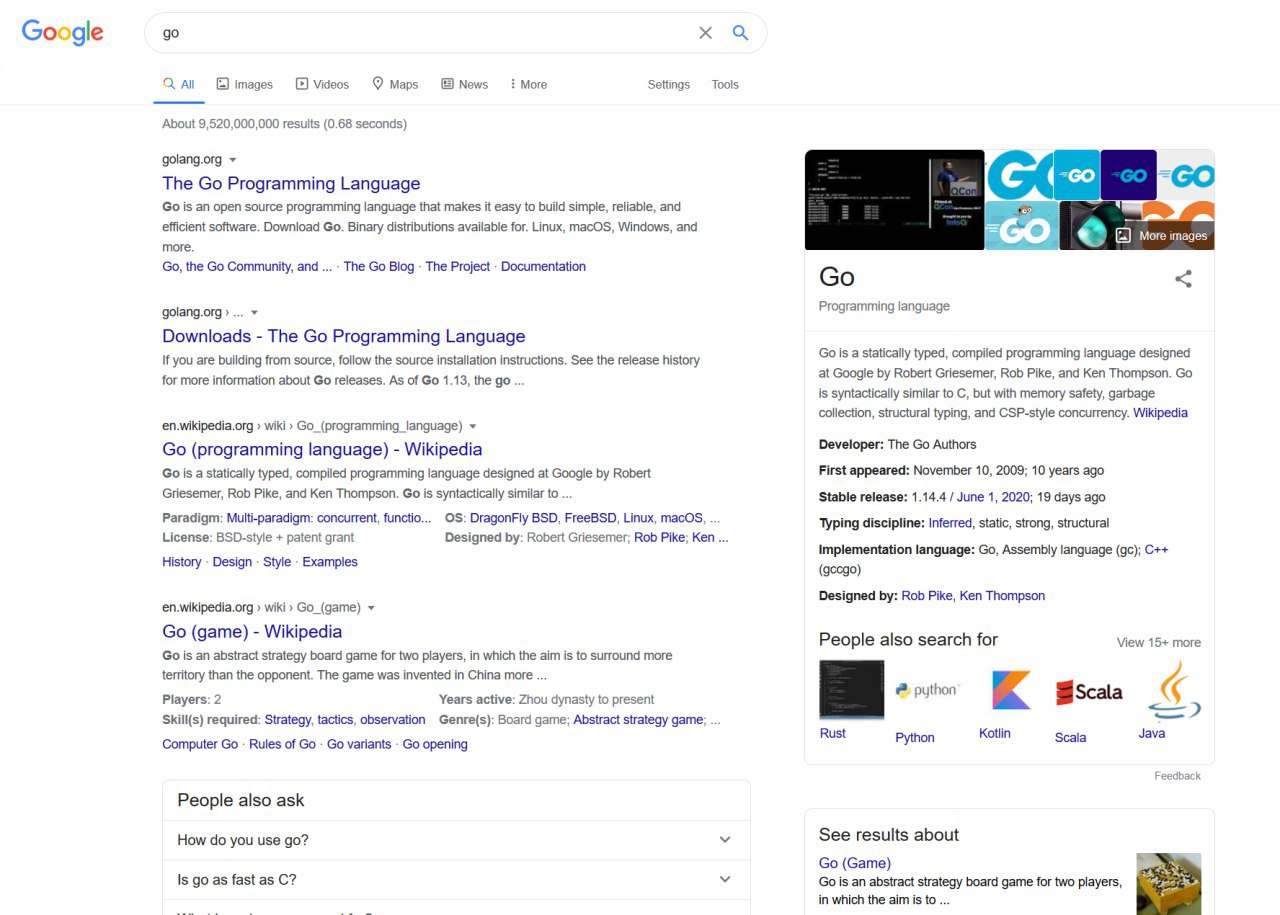Viewport: 1280px width, 915px height.
Task: Open Rust thumbnail in People also search for
Action: [851, 689]
